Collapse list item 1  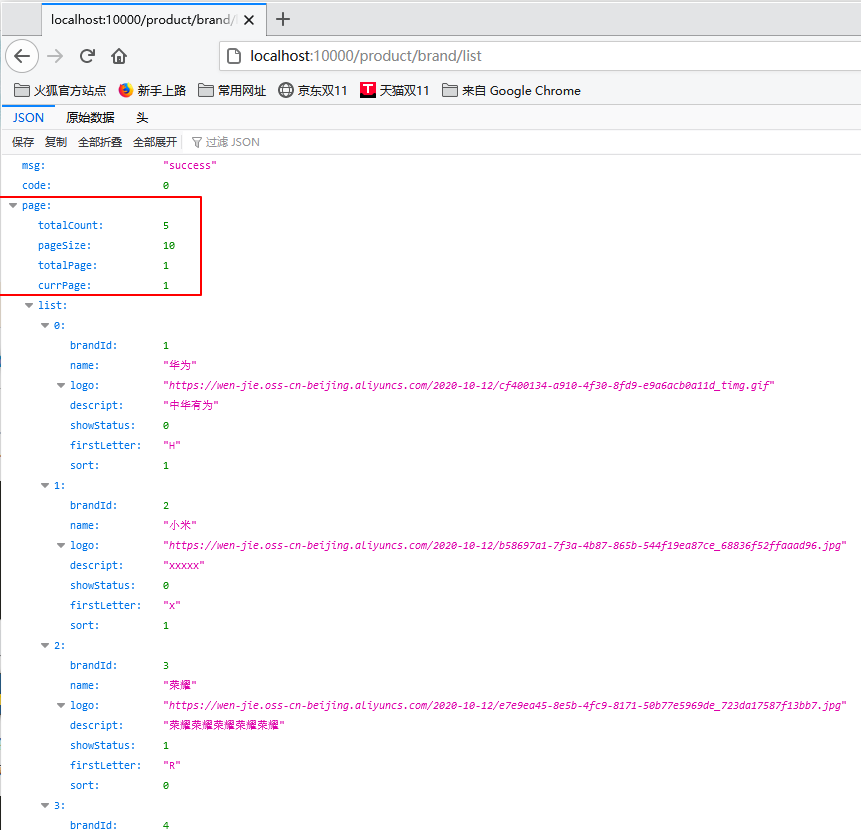(45, 485)
